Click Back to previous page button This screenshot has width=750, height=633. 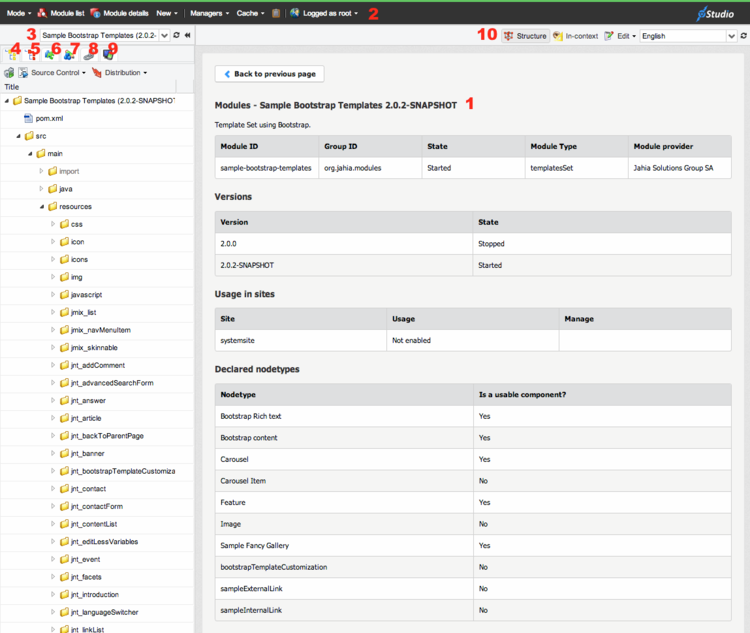click(269, 74)
